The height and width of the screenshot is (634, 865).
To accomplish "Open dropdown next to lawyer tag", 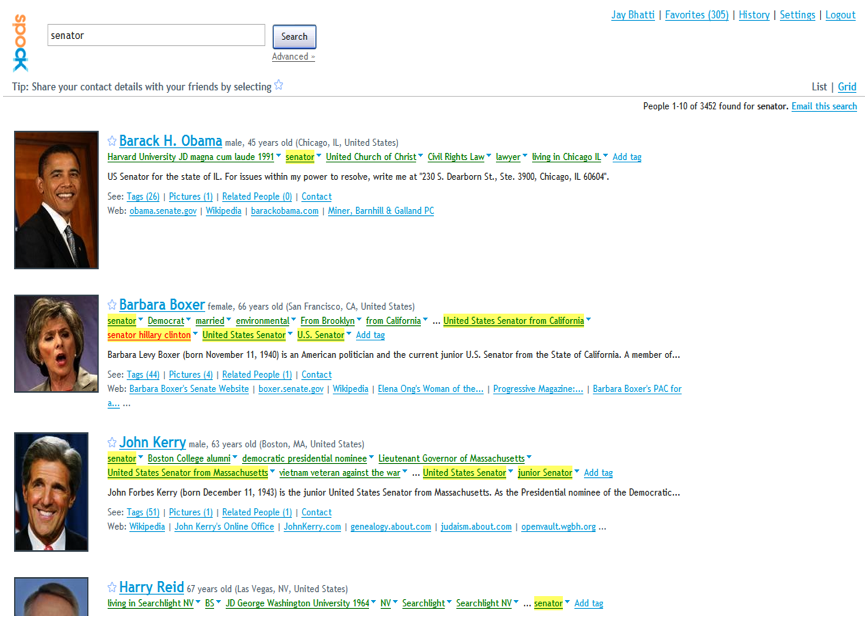I will point(525,156).
